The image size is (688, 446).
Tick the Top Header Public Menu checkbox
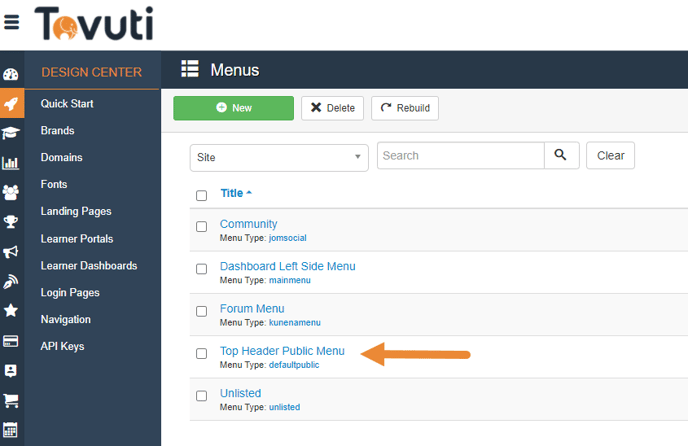pyautogui.click(x=201, y=354)
